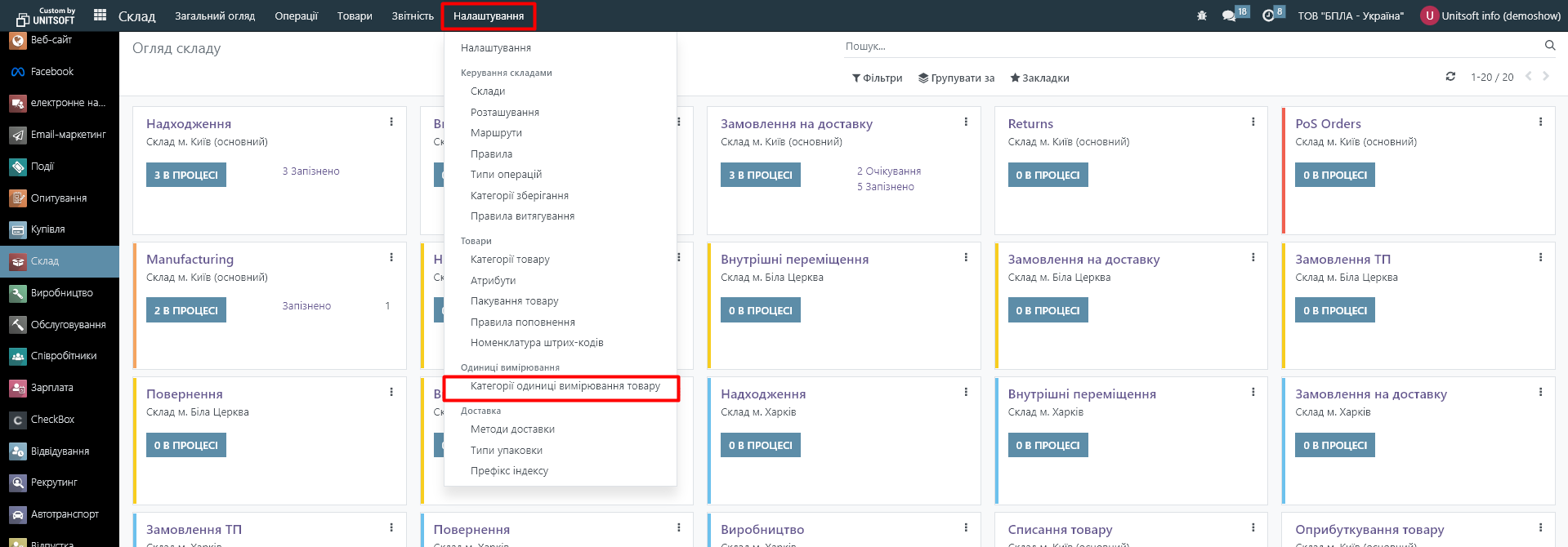
Task: Open the kebab menu on PoS Orders card
Action: tap(1540, 122)
